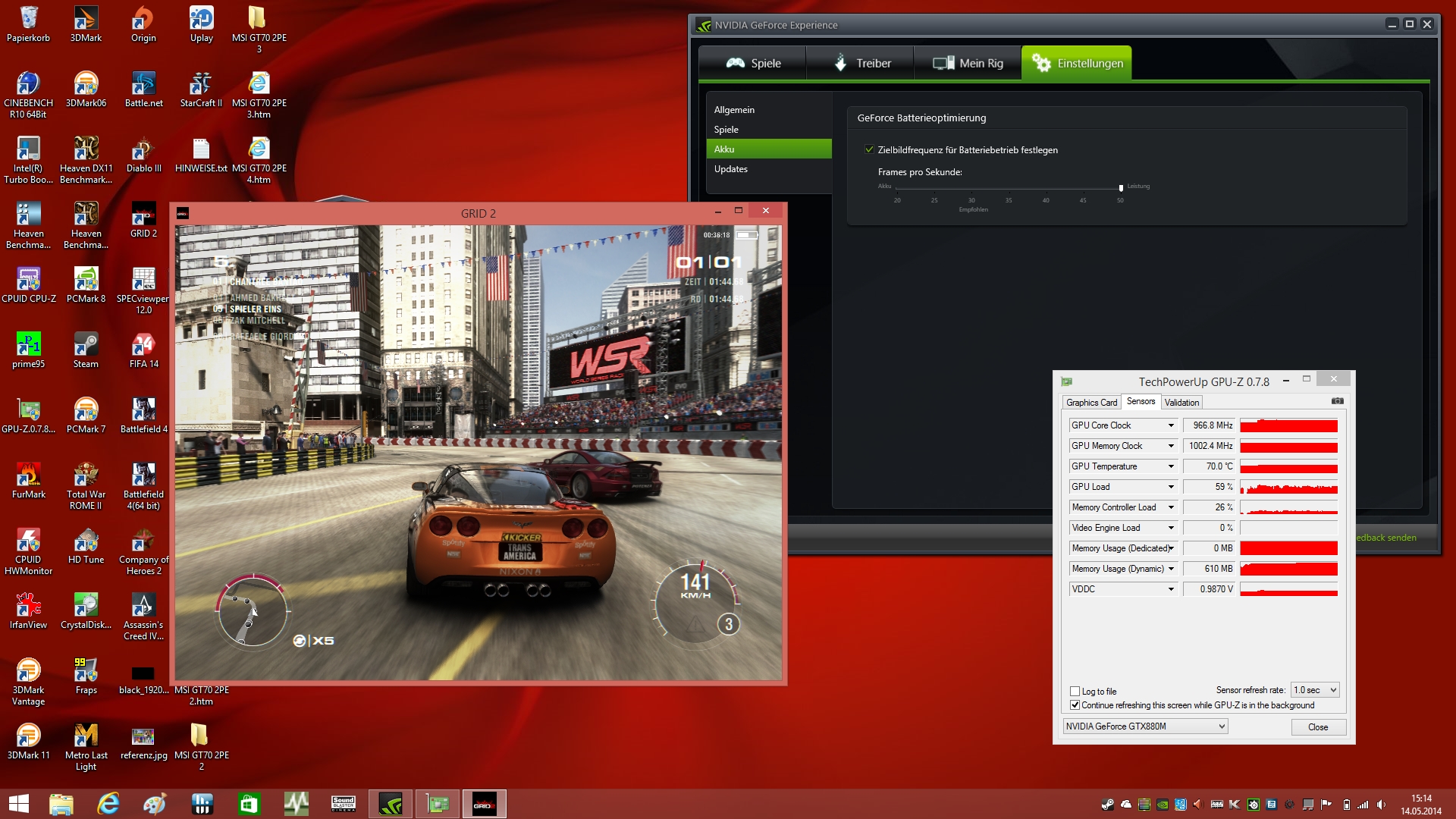Click tray battery status icon
Viewport: 1456px width, 819px height.
1346,805
